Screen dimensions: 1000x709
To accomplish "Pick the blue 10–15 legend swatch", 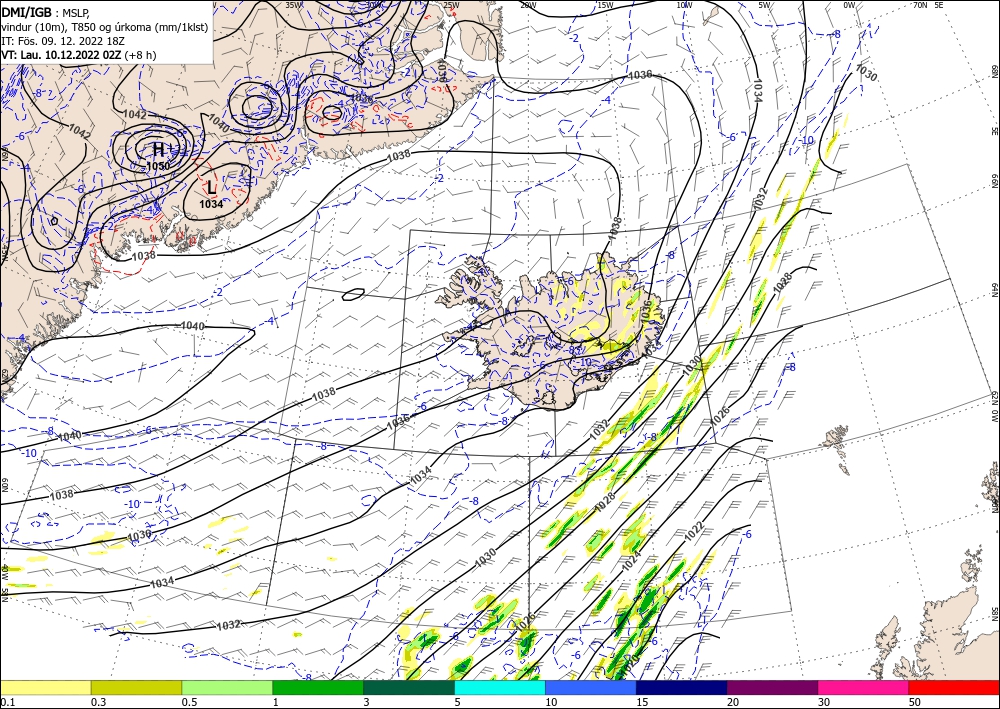I will pyautogui.click(x=591, y=687).
